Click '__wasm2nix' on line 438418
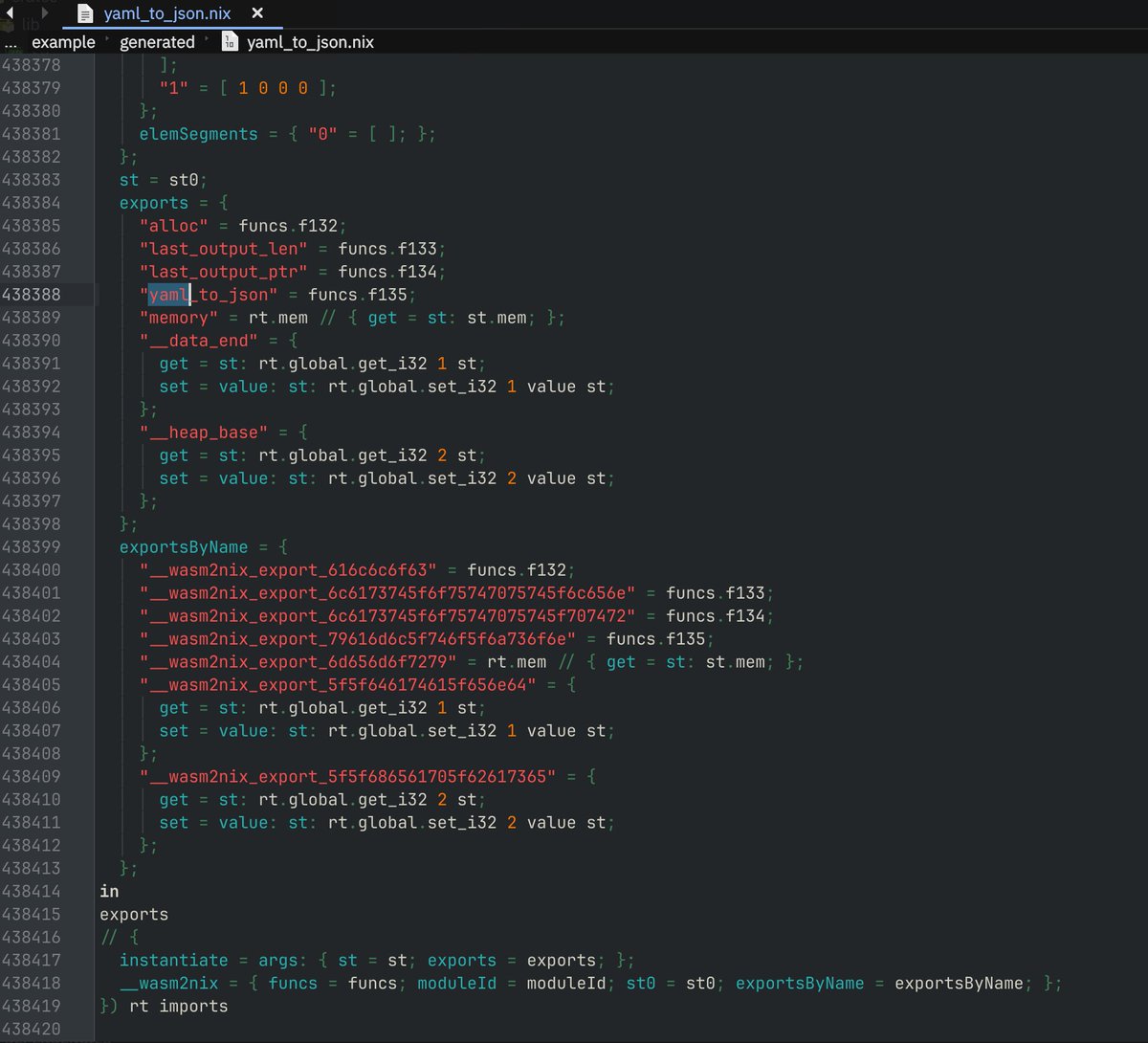 tap(169, 984)
